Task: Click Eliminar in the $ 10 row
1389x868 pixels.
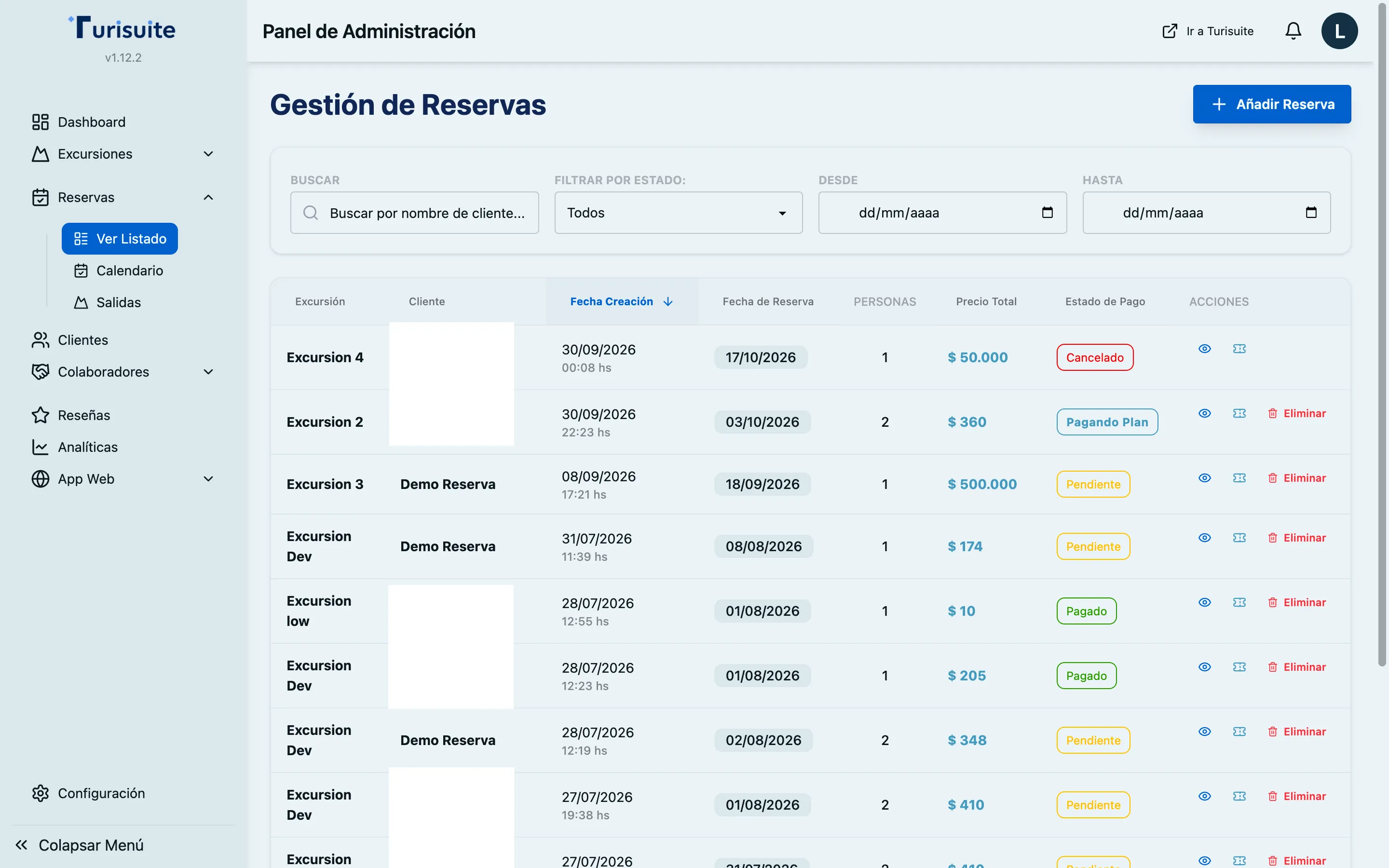Action: click(1296, 602)
